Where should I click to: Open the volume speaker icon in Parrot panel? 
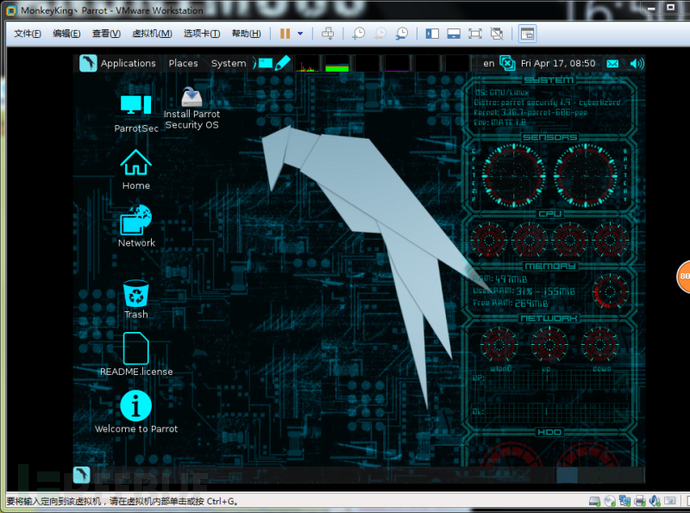click(637, 64)
